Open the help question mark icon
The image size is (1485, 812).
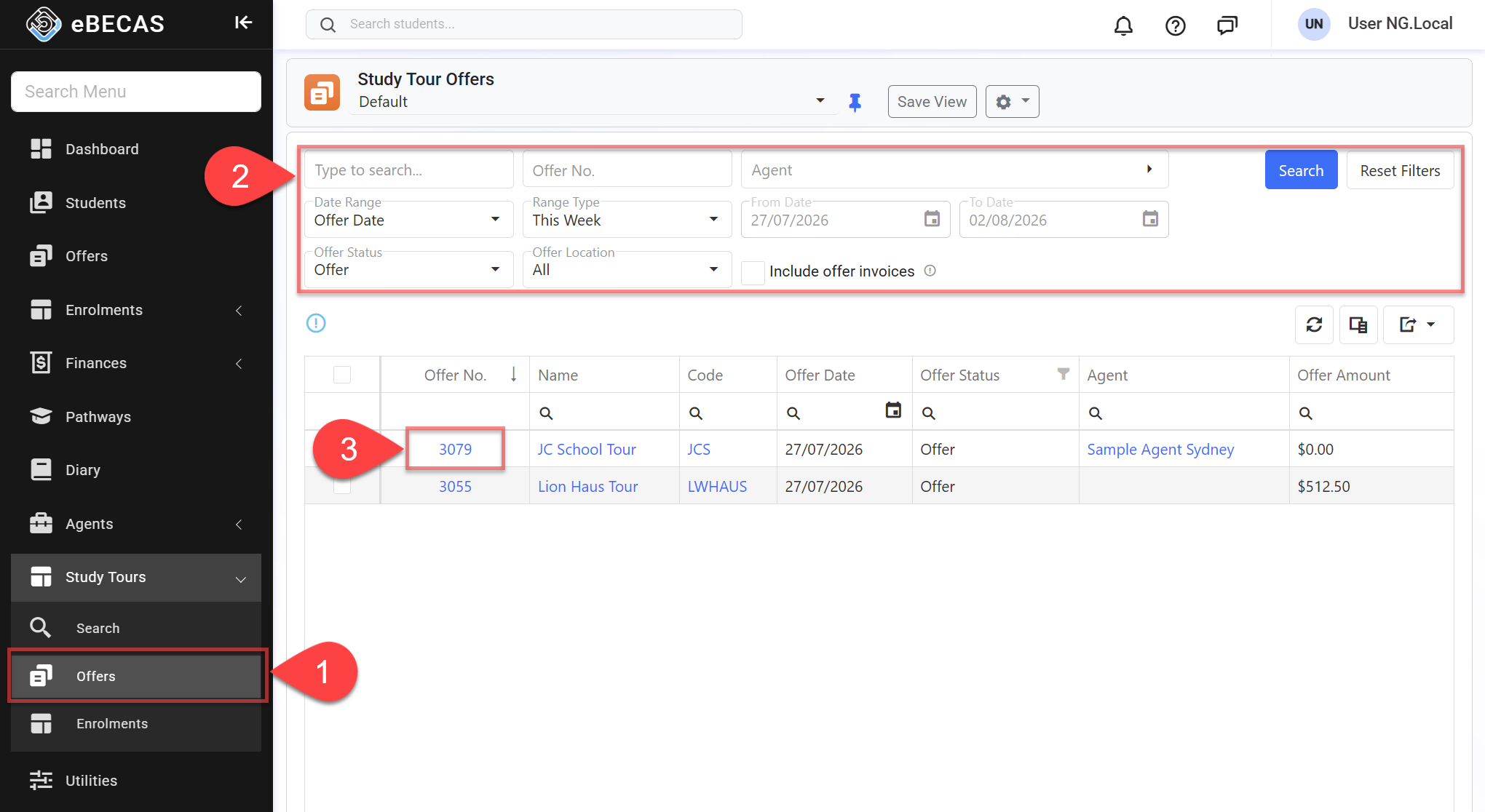click(1175, 25)
